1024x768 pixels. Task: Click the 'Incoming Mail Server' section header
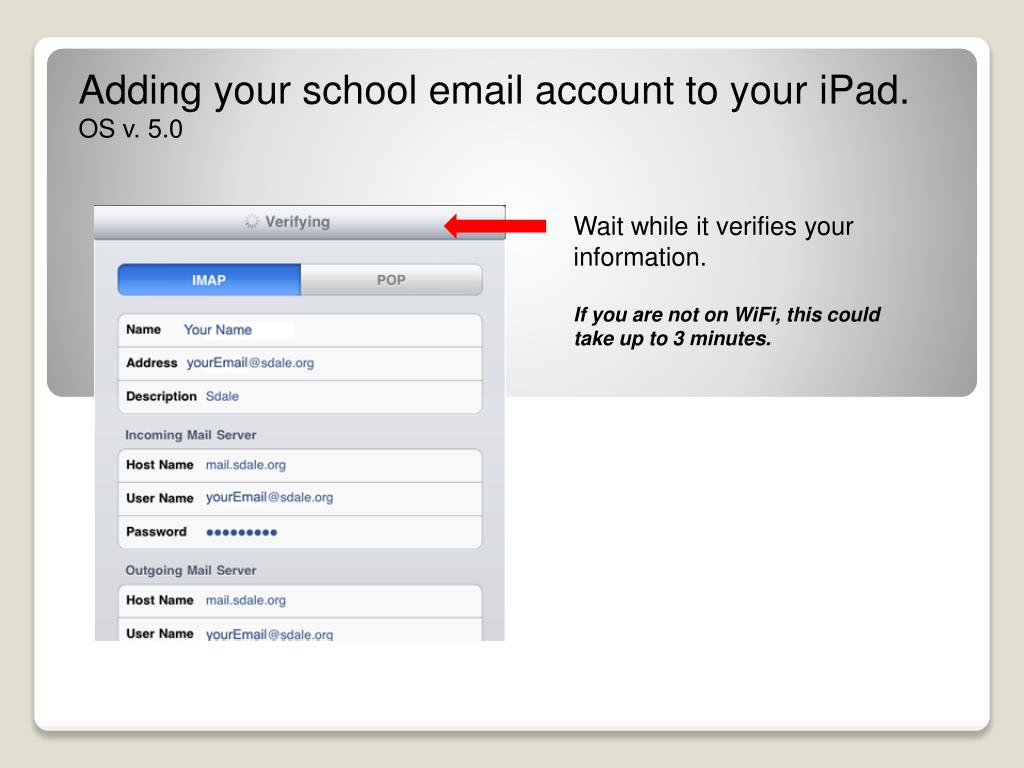coord(191,435)
